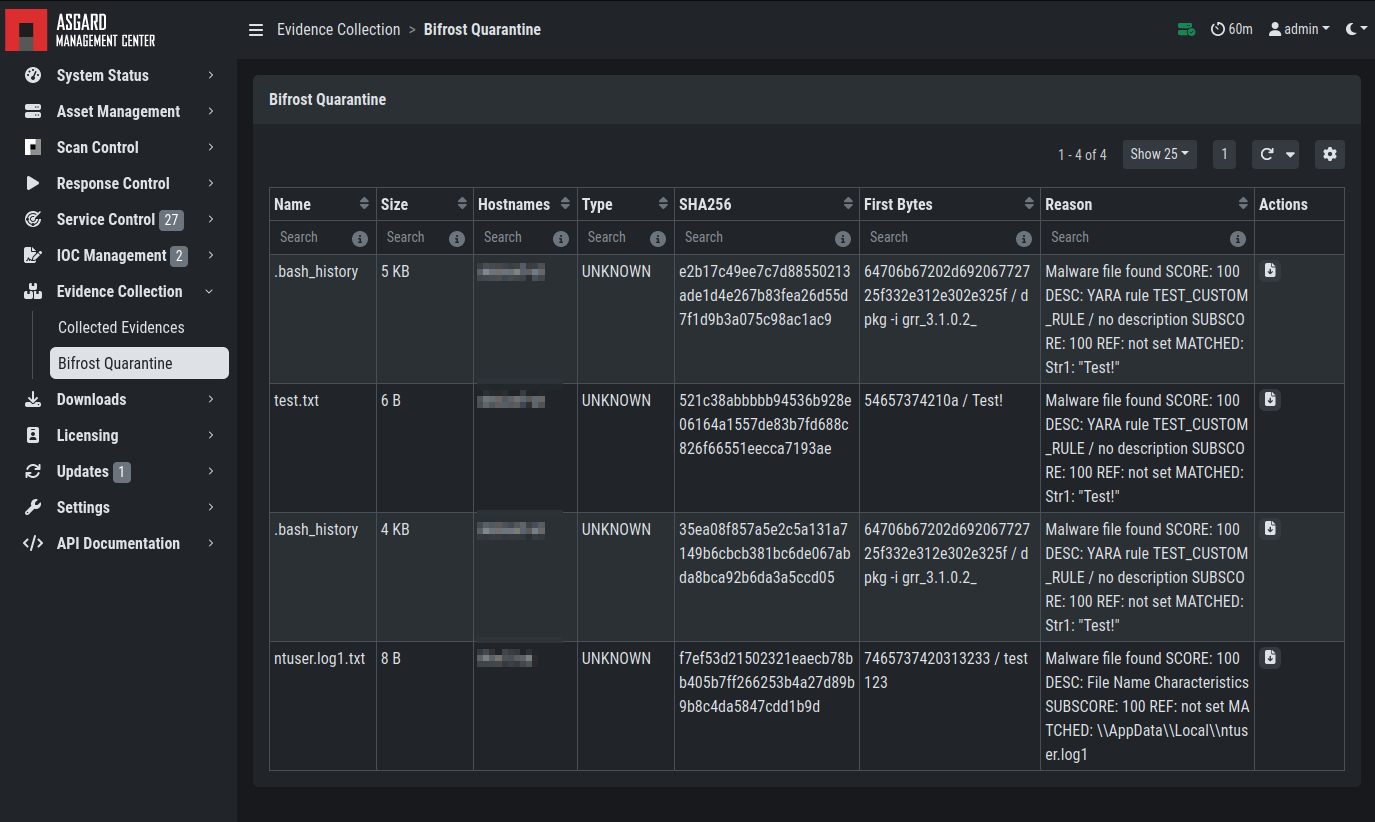
Task: Open the Show 25 rows dropdown
Action: (1160, 154)
